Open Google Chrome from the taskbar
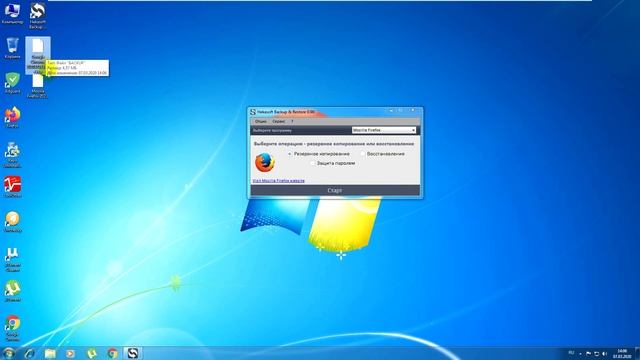 click(112, 353)
